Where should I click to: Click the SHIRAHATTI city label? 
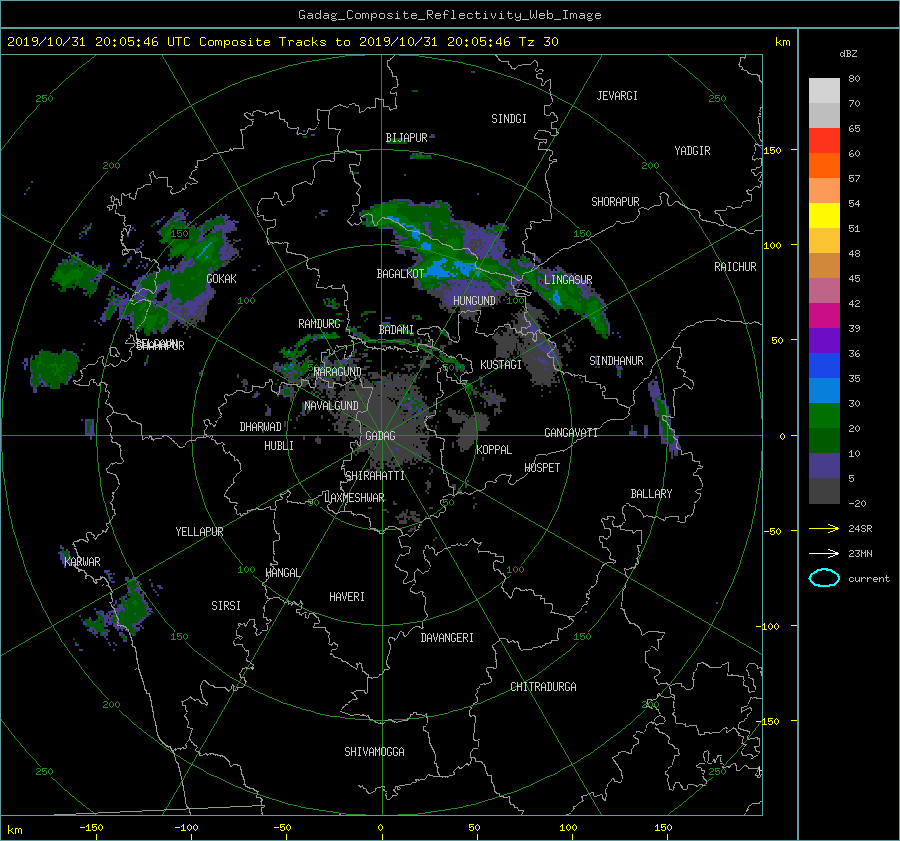[x=375, y=476]
